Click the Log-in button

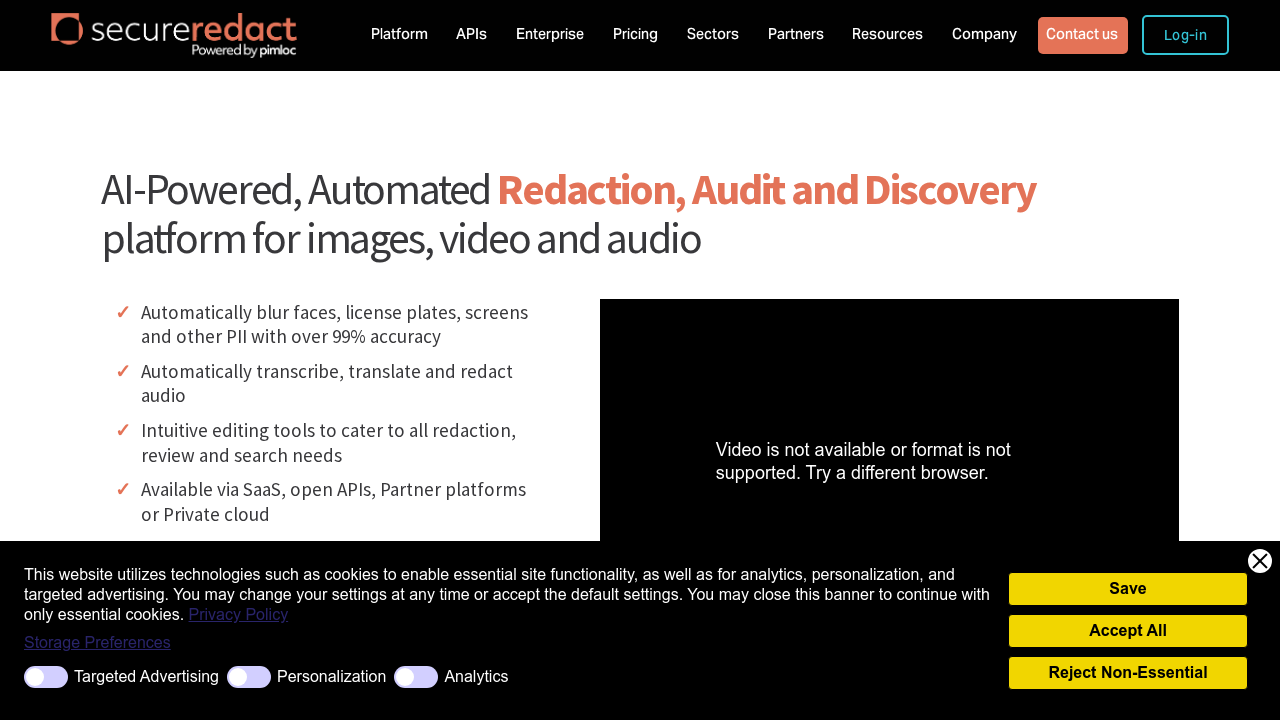[x=1185, y=34]
